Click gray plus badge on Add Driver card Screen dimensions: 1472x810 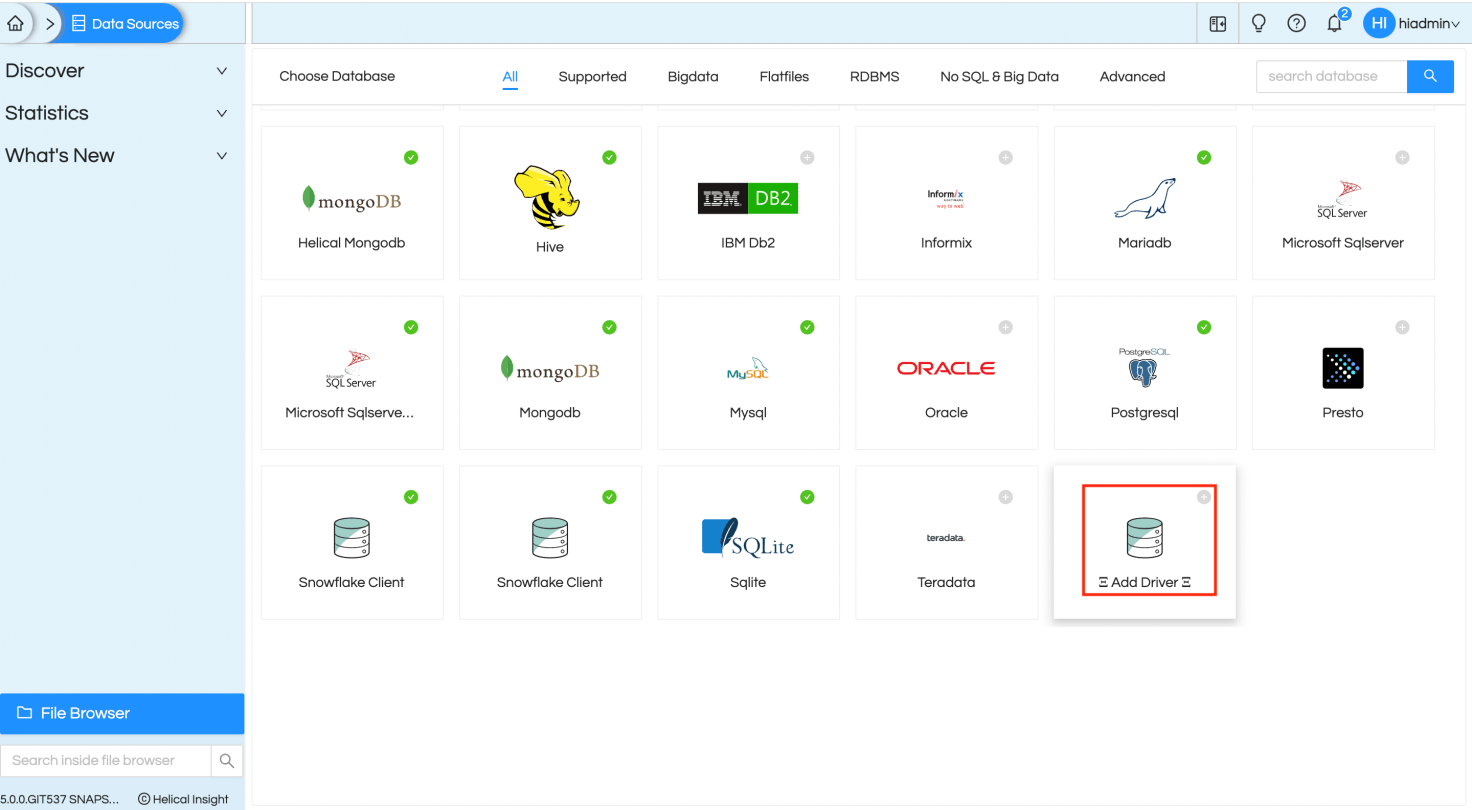1204,497
